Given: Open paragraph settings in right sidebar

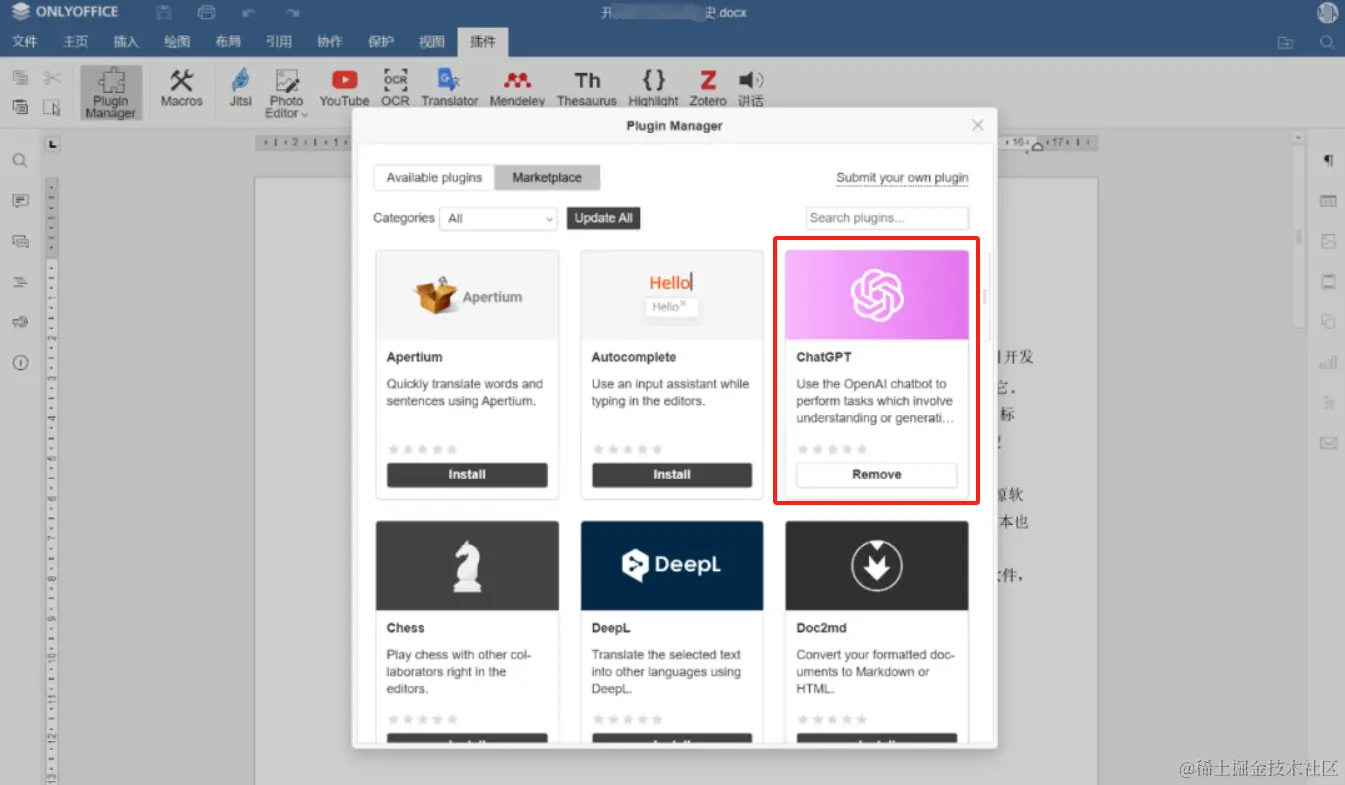Looking at the screenshot, I should 1329,161.
